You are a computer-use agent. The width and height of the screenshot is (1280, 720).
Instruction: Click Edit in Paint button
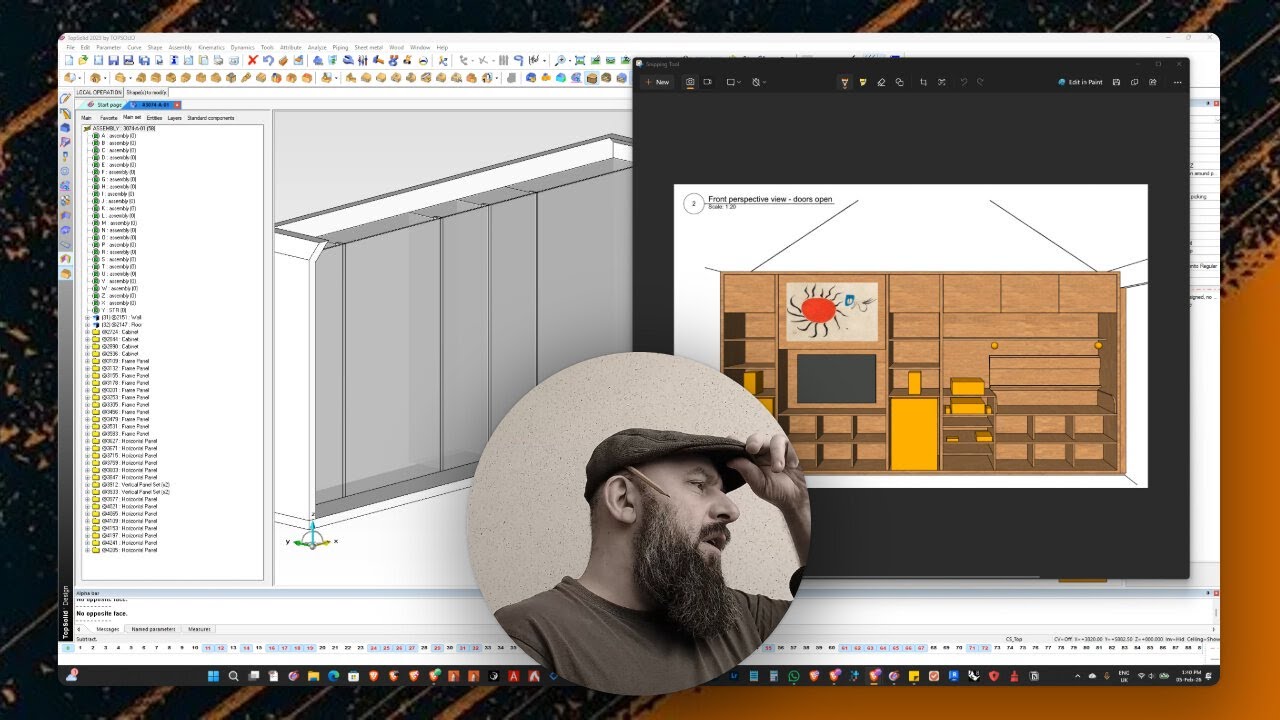[1080, 82]
